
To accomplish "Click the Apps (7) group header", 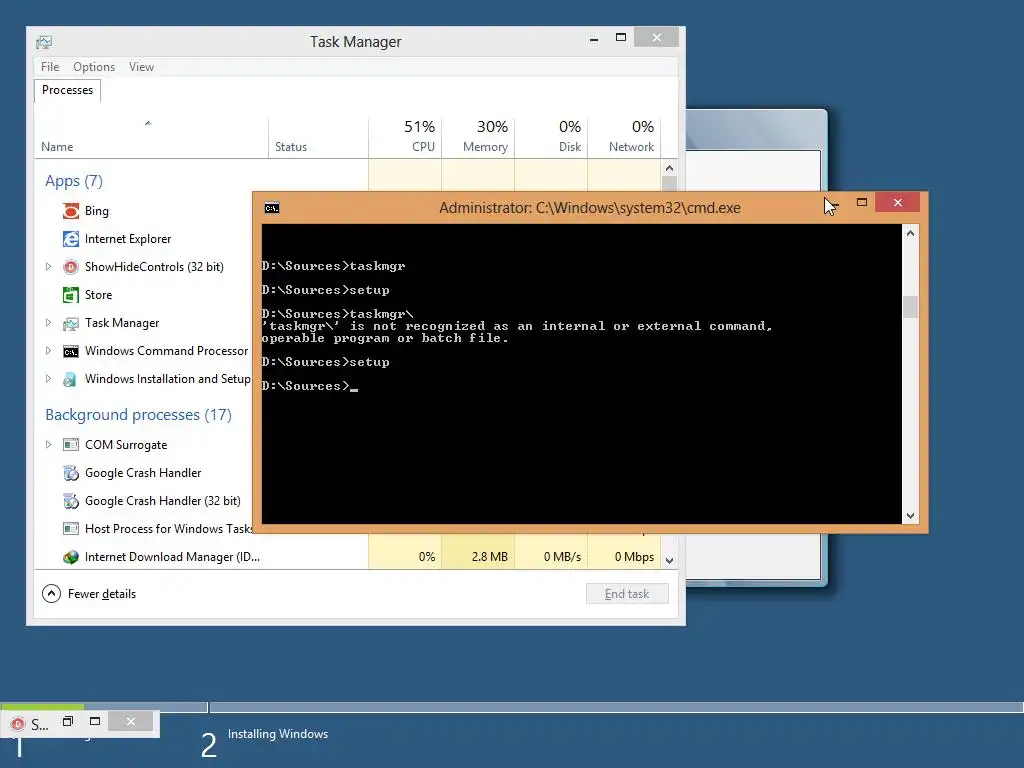I will (x=74, y=181).
